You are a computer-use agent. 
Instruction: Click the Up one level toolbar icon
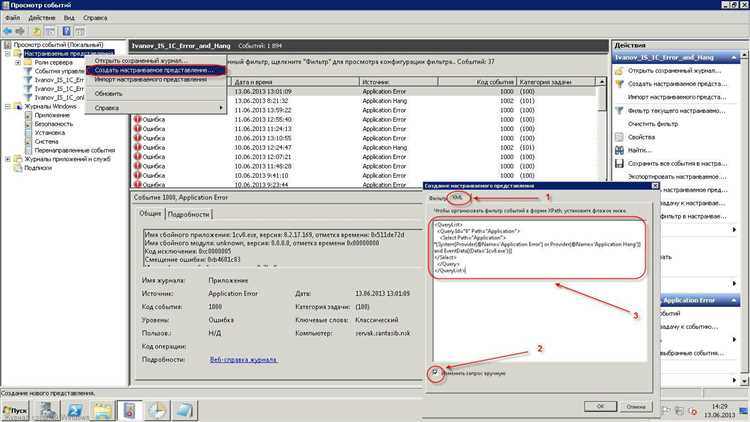coord(37,32)
